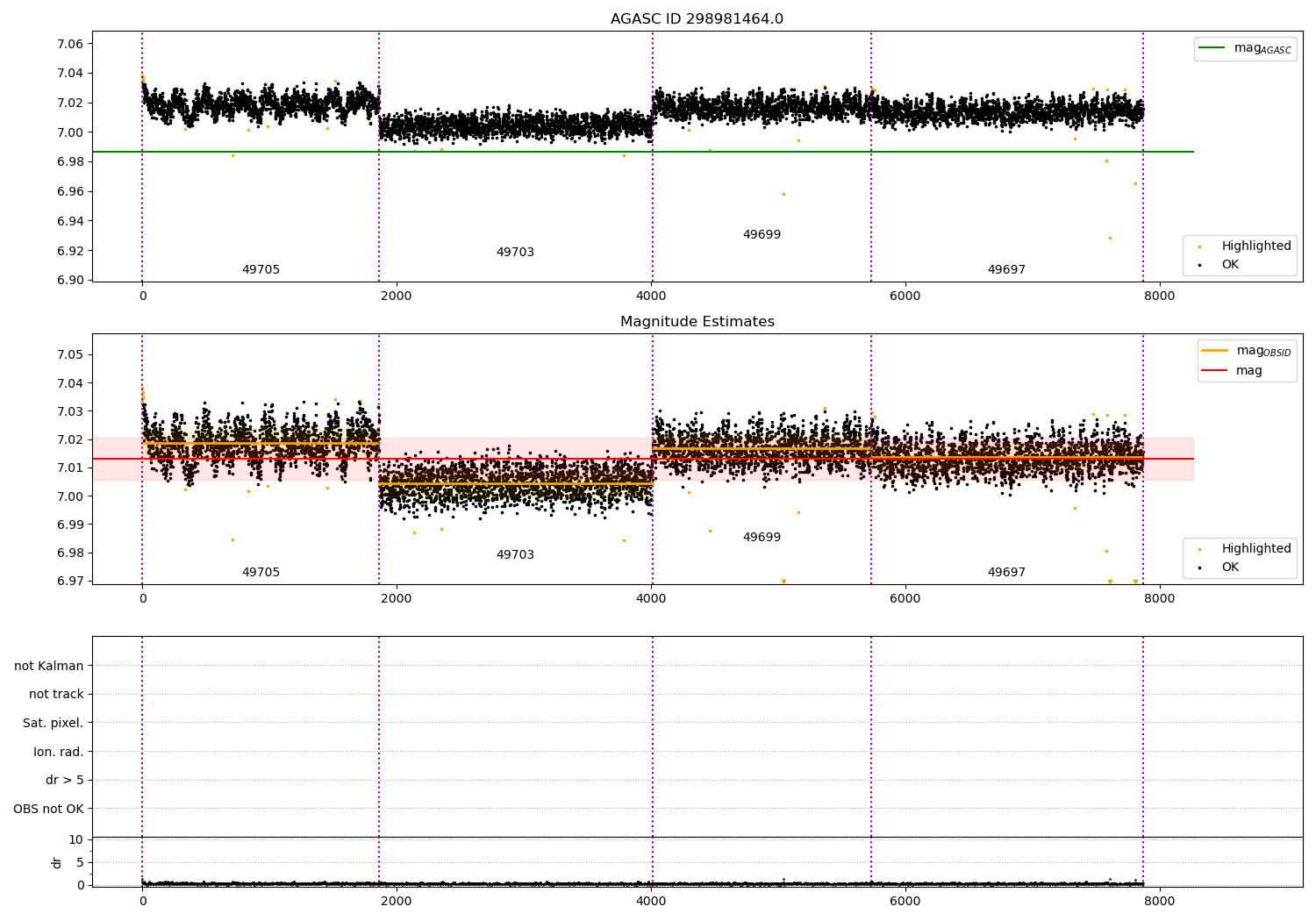This screenshot has width=1316, height=921.
Task: Select the mag OBSID legend entry
Action: [x=1246, y=351]
